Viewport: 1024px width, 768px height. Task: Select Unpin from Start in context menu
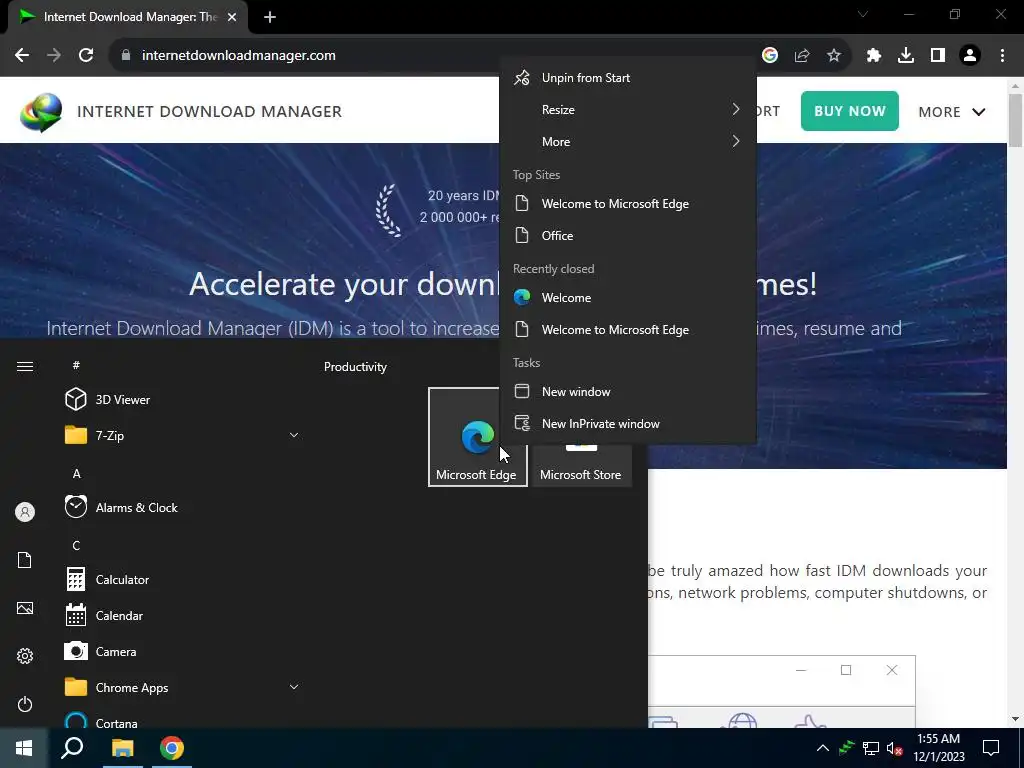(x=628, y=78)
